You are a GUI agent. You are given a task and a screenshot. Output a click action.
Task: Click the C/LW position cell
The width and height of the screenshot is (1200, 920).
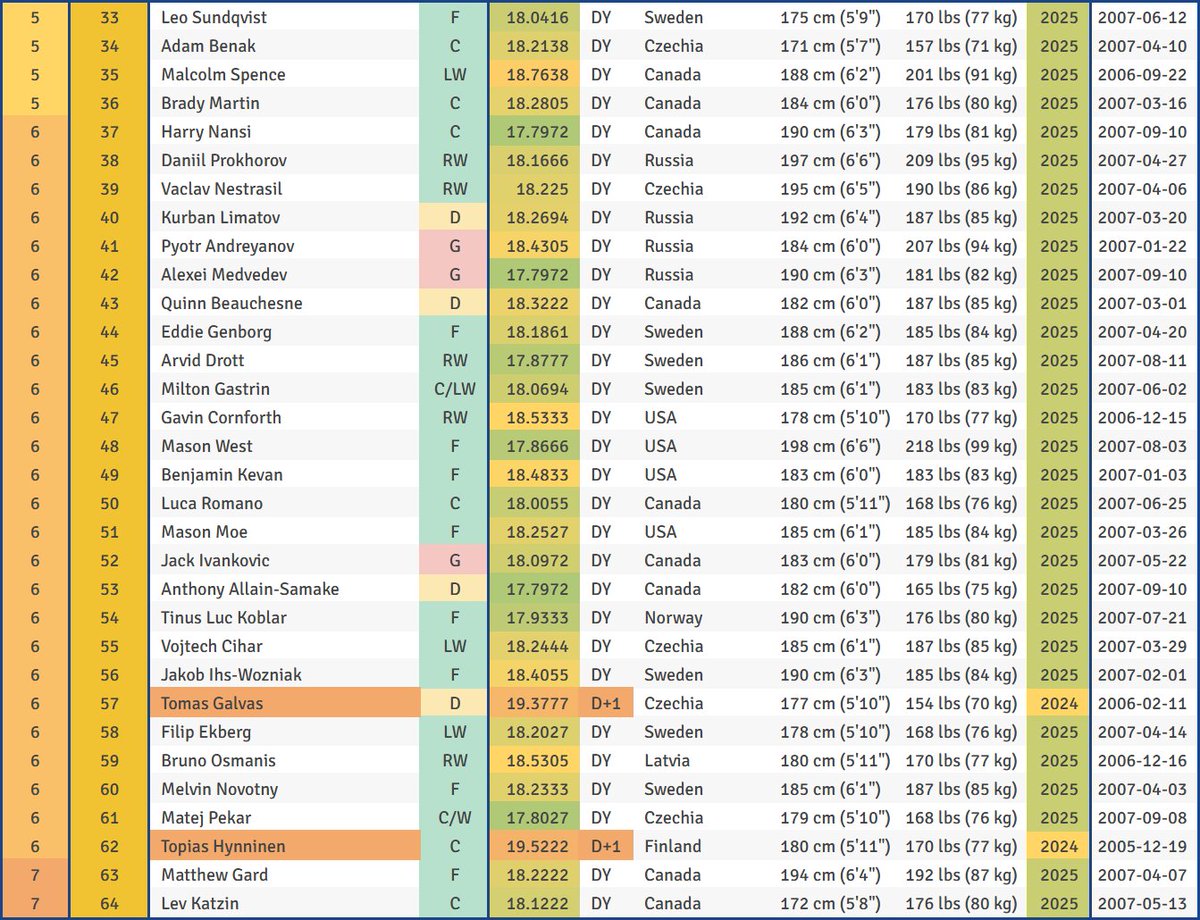(454, 389)
